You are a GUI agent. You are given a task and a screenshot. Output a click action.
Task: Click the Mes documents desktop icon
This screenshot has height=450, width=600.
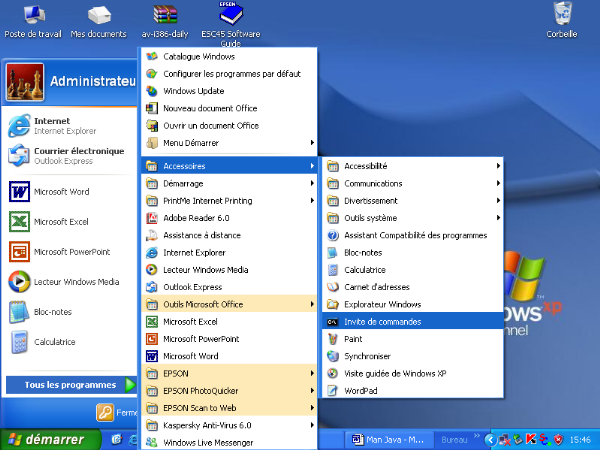(98, 17)
